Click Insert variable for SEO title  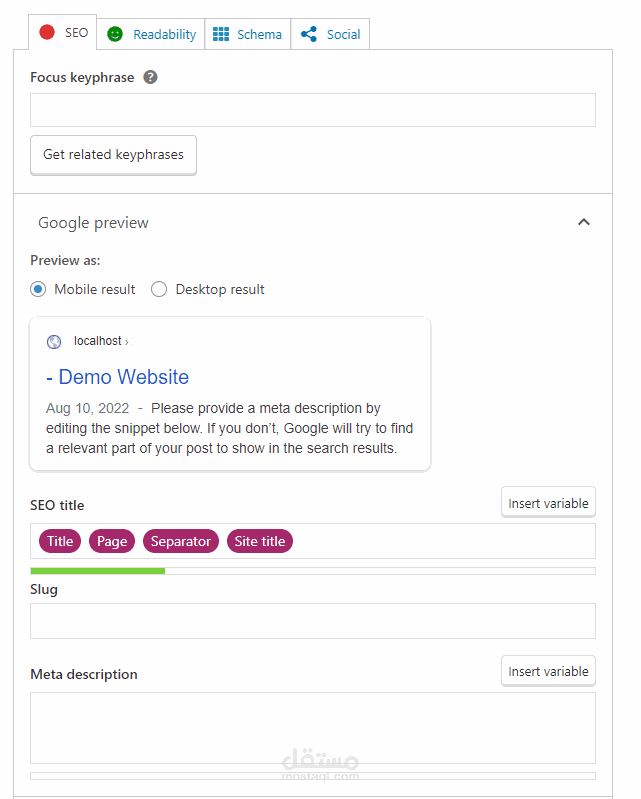click(548, 503)
